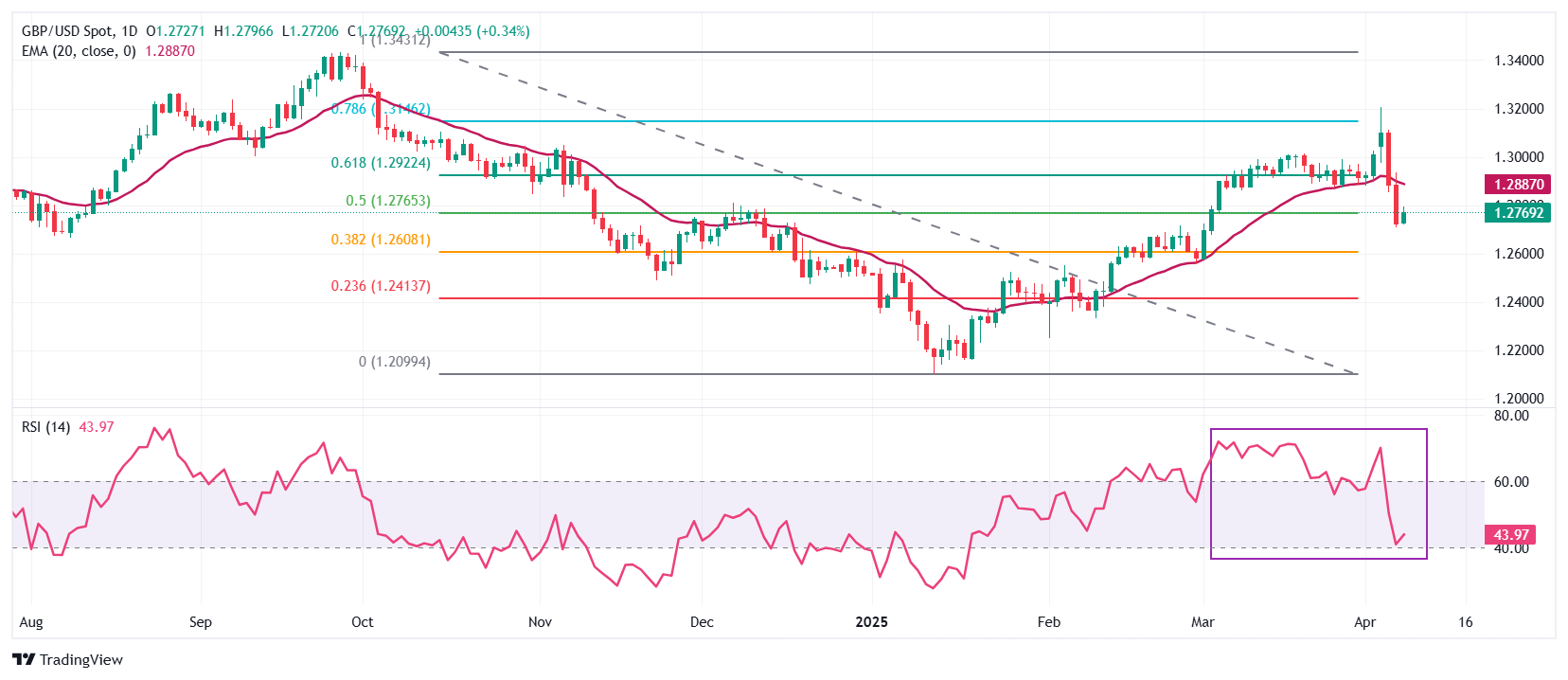This screenshot has height=680, width=1568.
Task: Select the GBP/USD Spot chart title
Action: tap(80, 31)
